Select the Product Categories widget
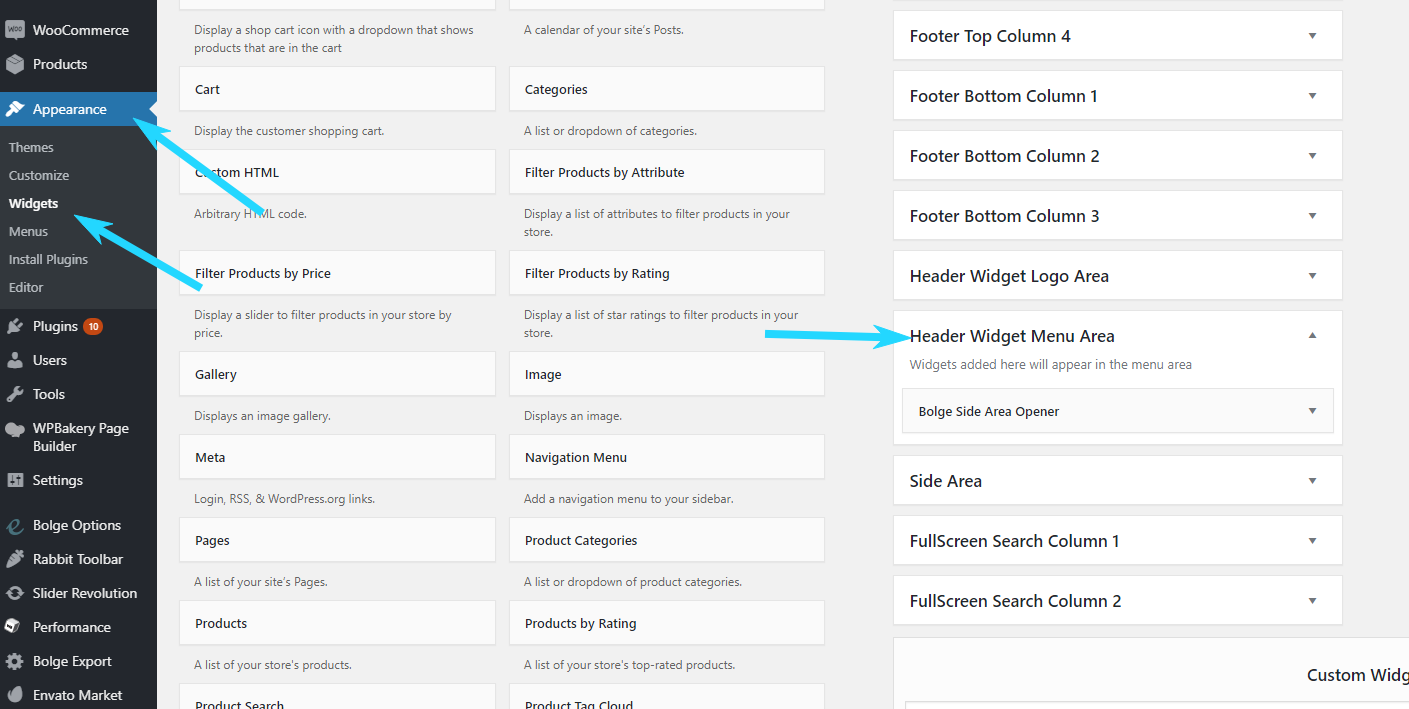Screen dimensions: 1409x709 667,540
